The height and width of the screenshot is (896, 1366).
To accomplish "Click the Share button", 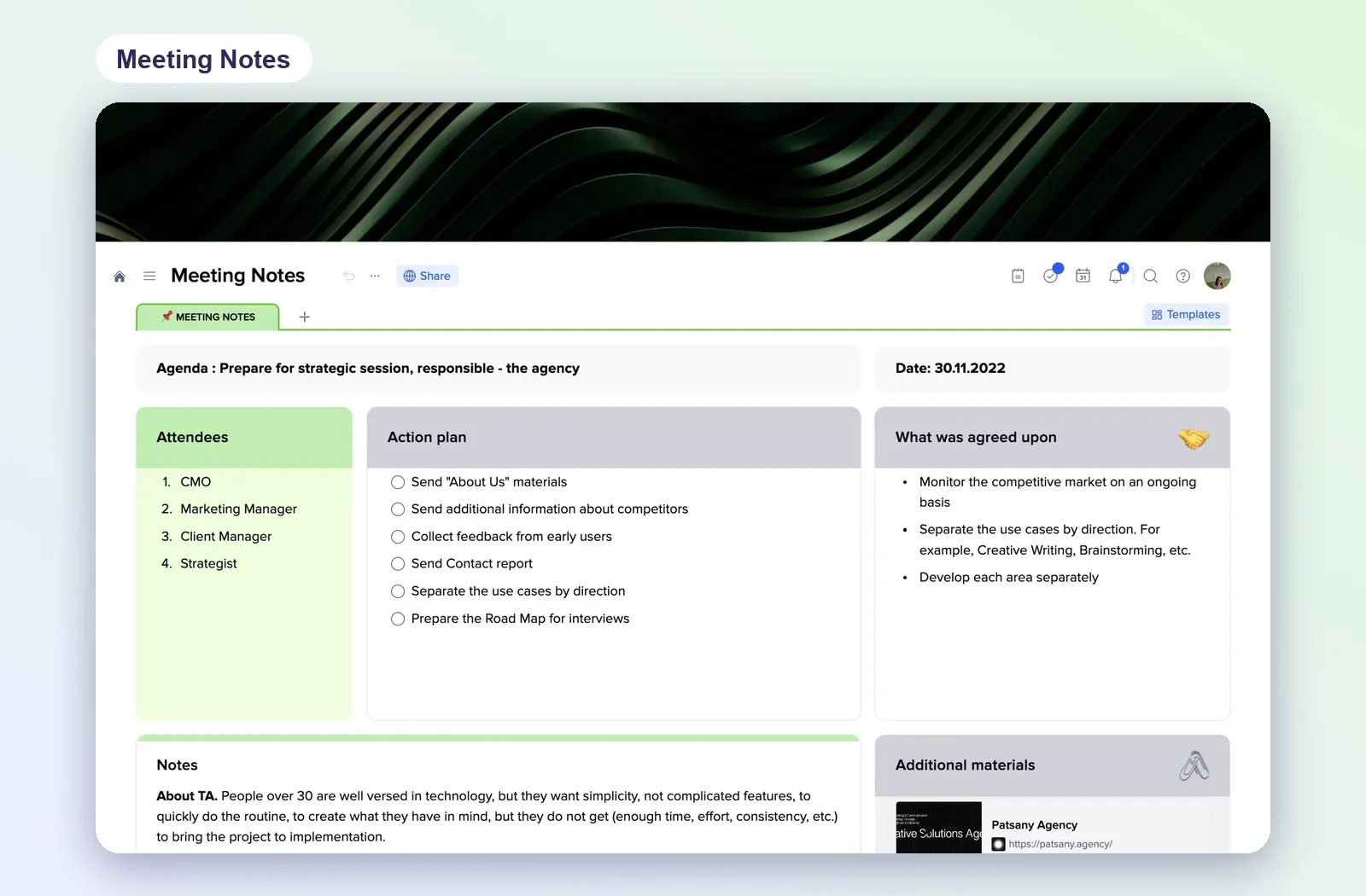I will point(427,276).
